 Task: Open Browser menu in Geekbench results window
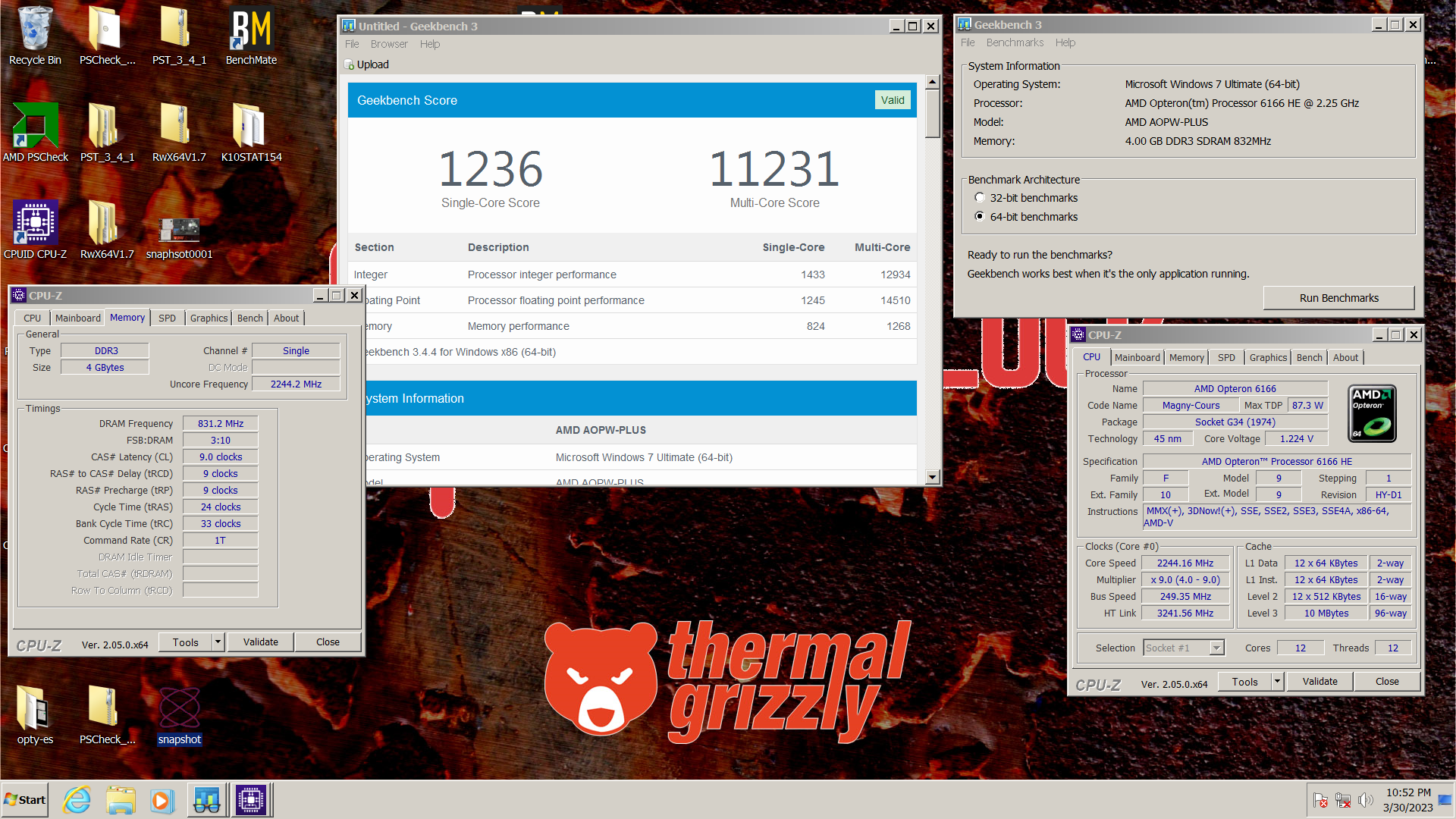pos(389,44)
